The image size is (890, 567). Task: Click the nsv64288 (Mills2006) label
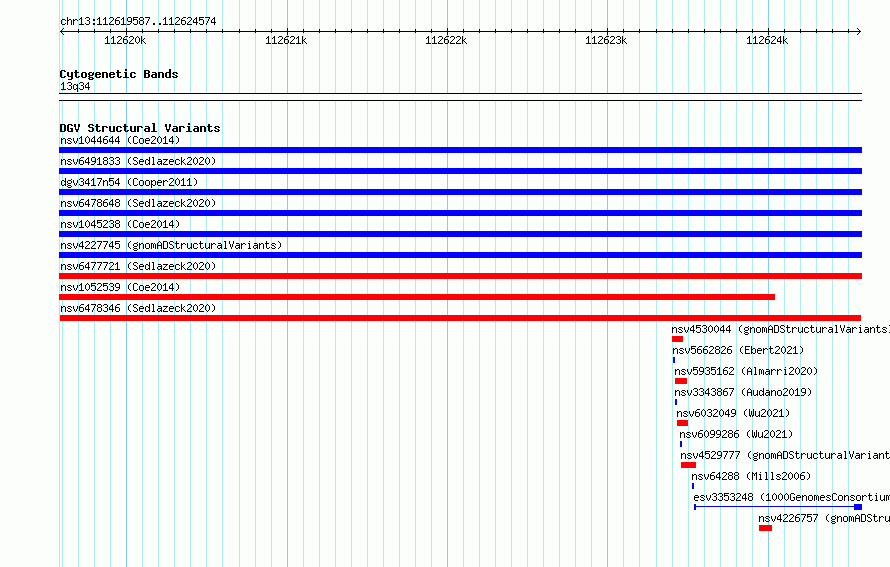tap(751, 476)
